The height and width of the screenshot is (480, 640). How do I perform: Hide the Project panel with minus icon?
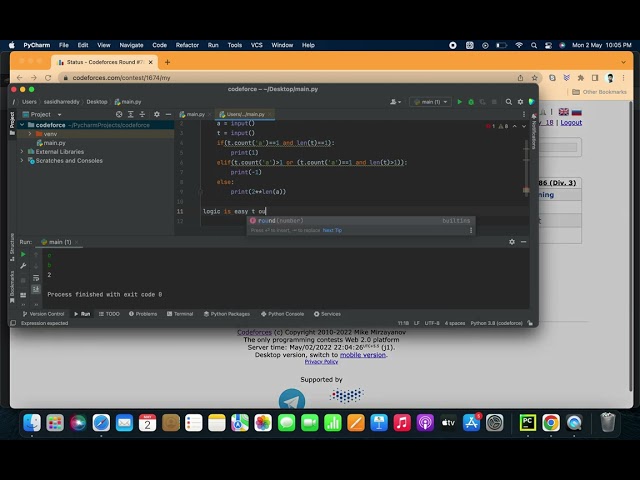point(168,114)
